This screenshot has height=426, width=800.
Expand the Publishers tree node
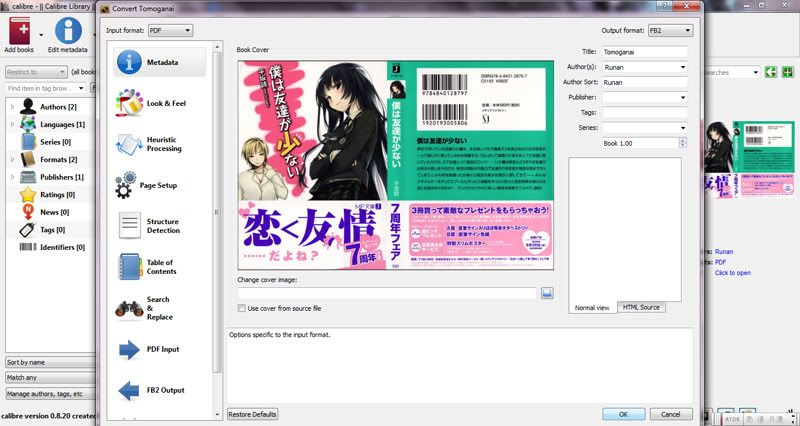coord(12,177)
